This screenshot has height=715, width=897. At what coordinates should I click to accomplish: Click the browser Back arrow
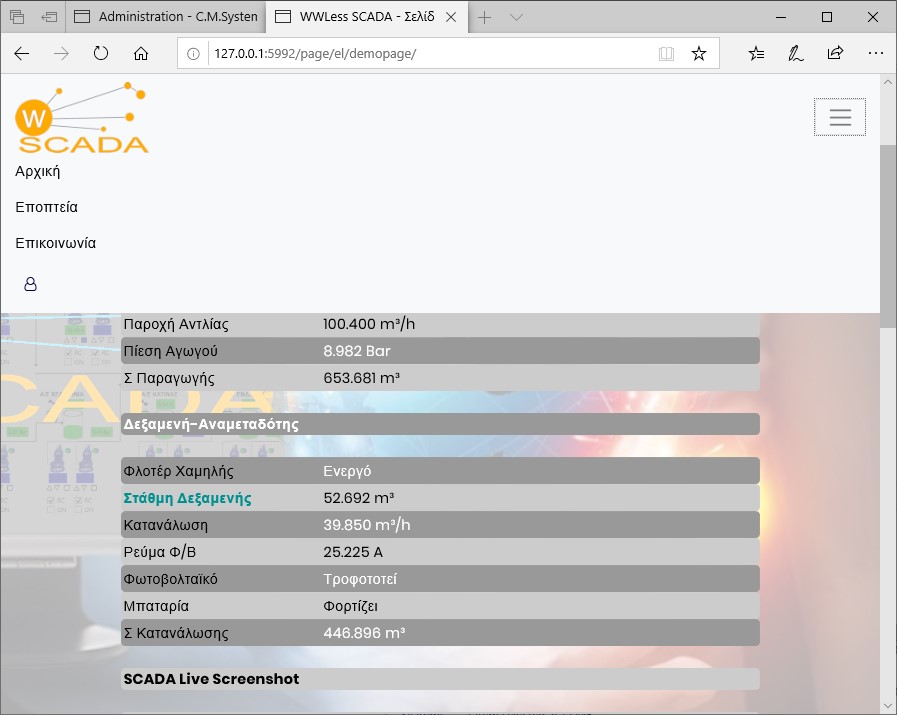tap(22, 54)
